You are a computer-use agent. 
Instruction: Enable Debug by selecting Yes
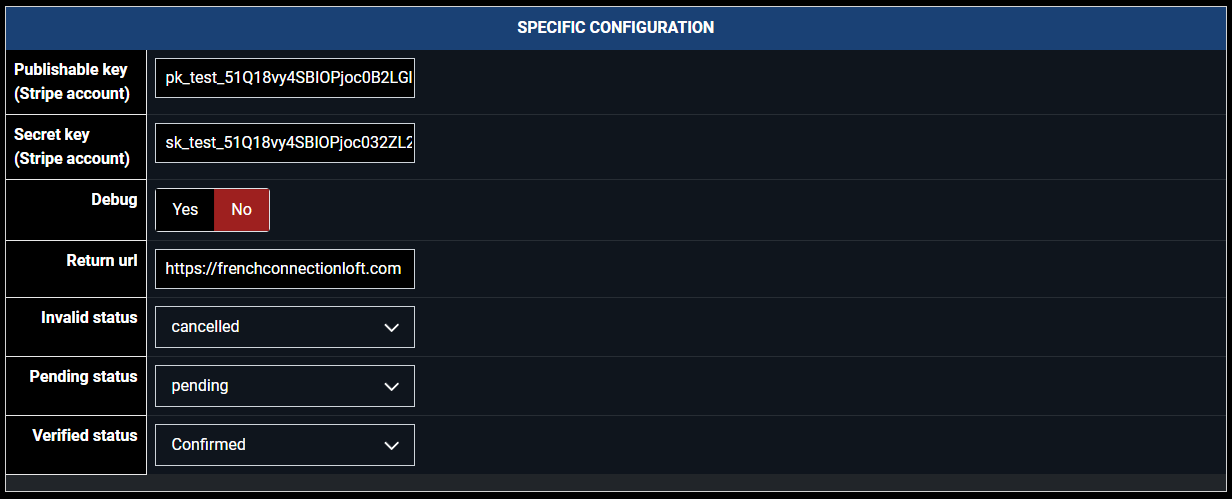[x=185, y=210]
